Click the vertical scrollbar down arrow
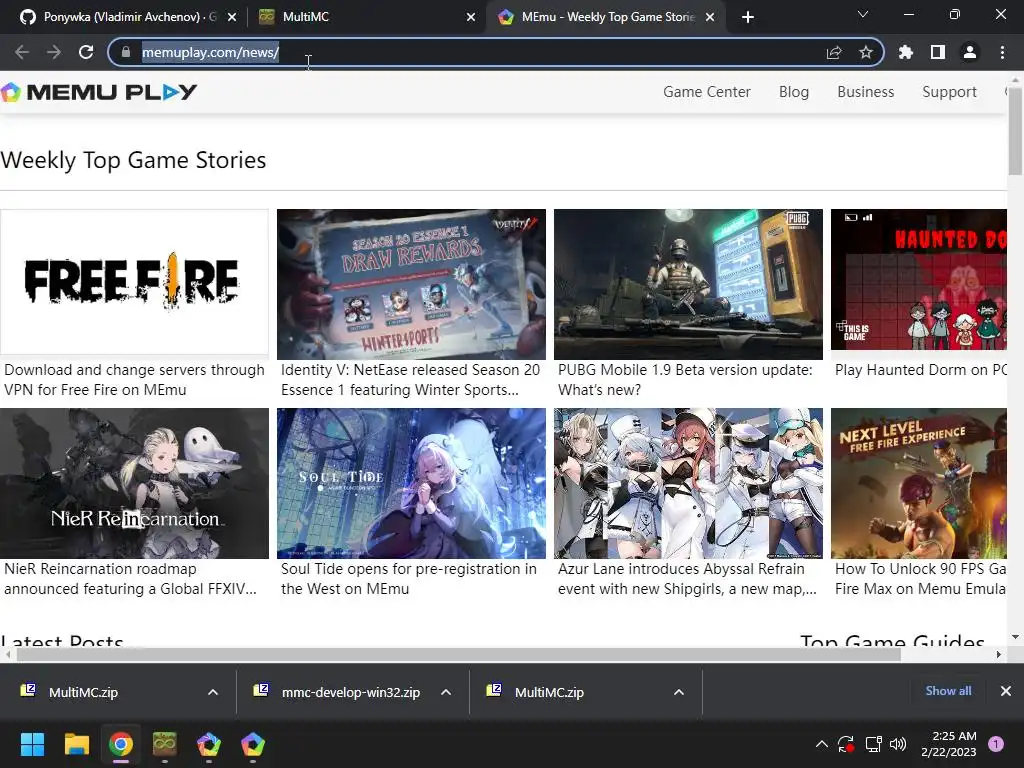 click(x=1015, y=637)
